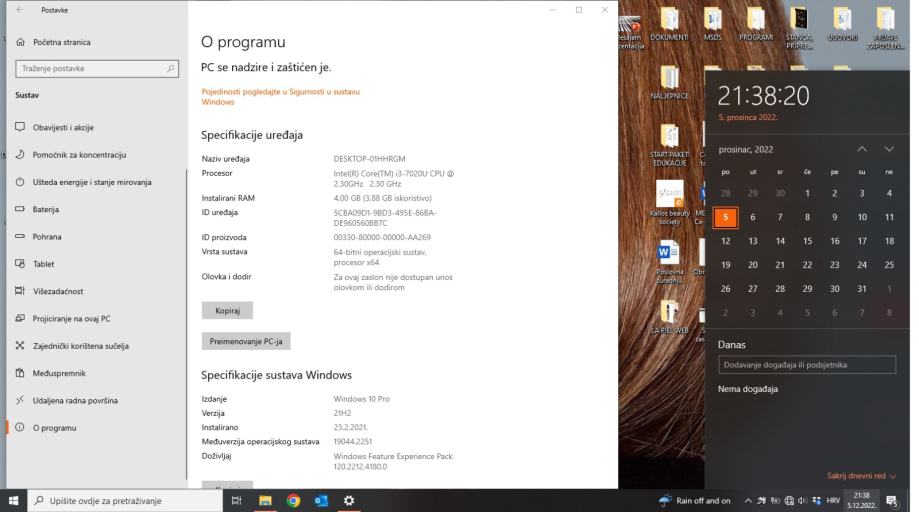Open Sigurnost u sustavu Windows link
This screenshot has width=919, height=512.
coord(281,97)
